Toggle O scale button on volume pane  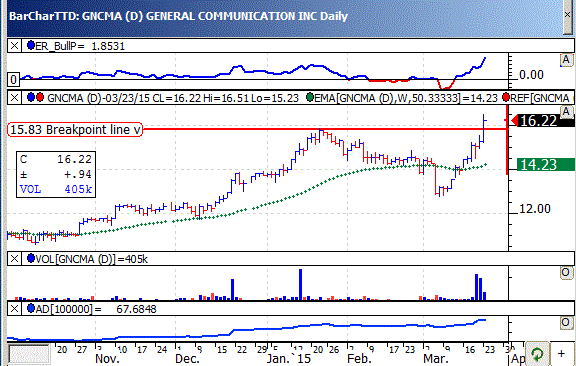click(565, 272)
